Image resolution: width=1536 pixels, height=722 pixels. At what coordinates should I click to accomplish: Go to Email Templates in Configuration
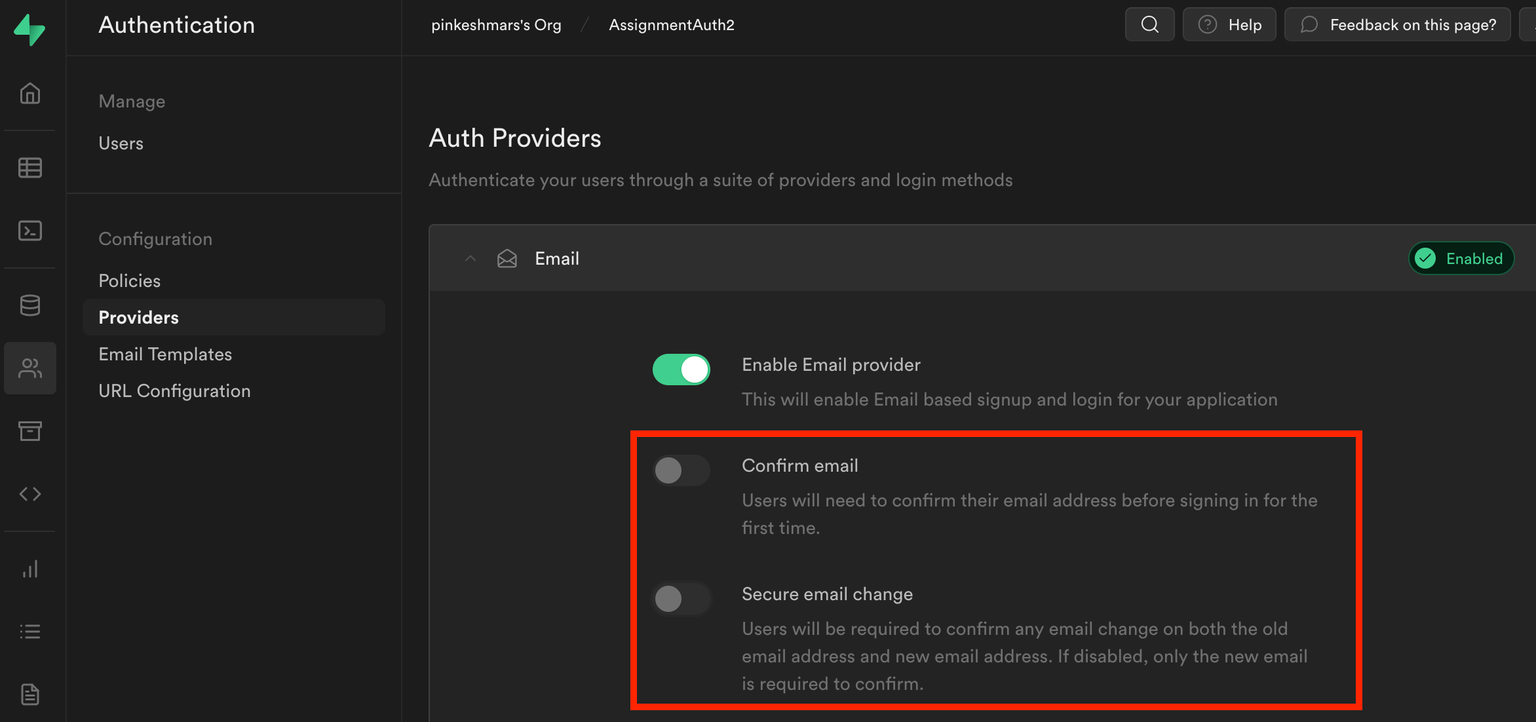coord(165,354)
